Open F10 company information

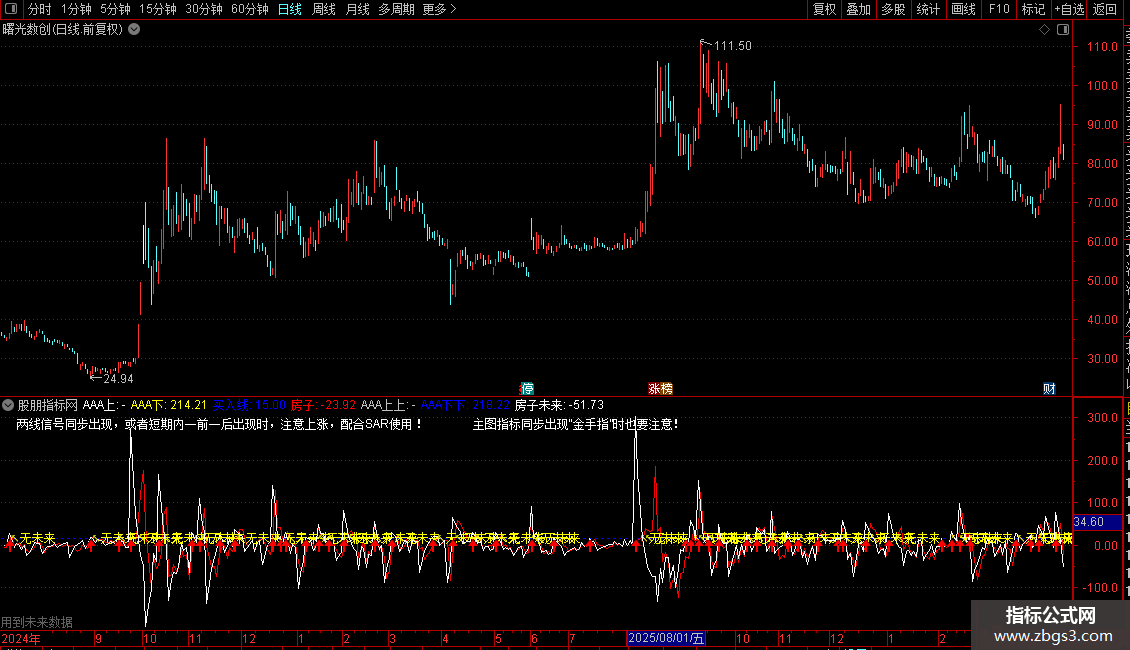coord(999,9)
